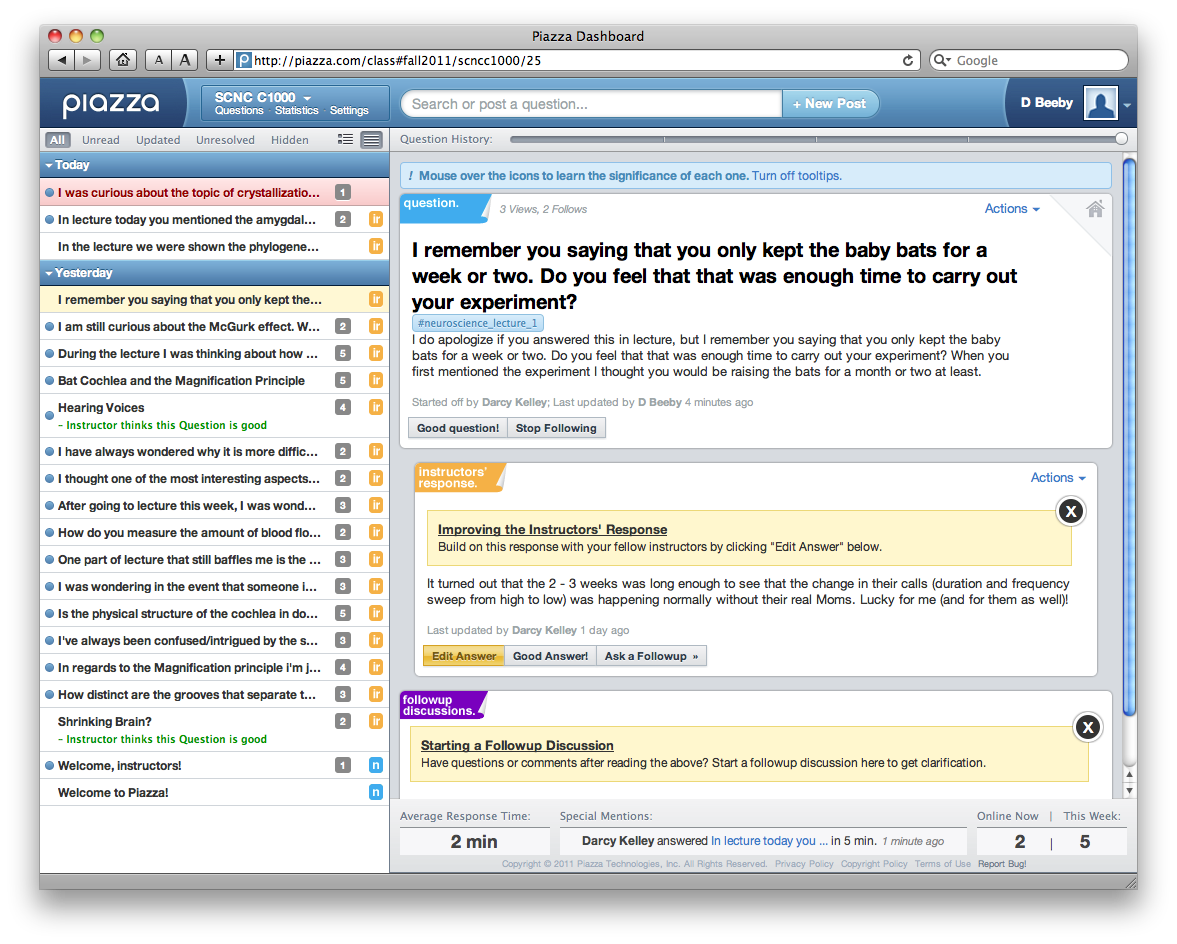Click the Piazza favicon in address bar

[243, 60]
